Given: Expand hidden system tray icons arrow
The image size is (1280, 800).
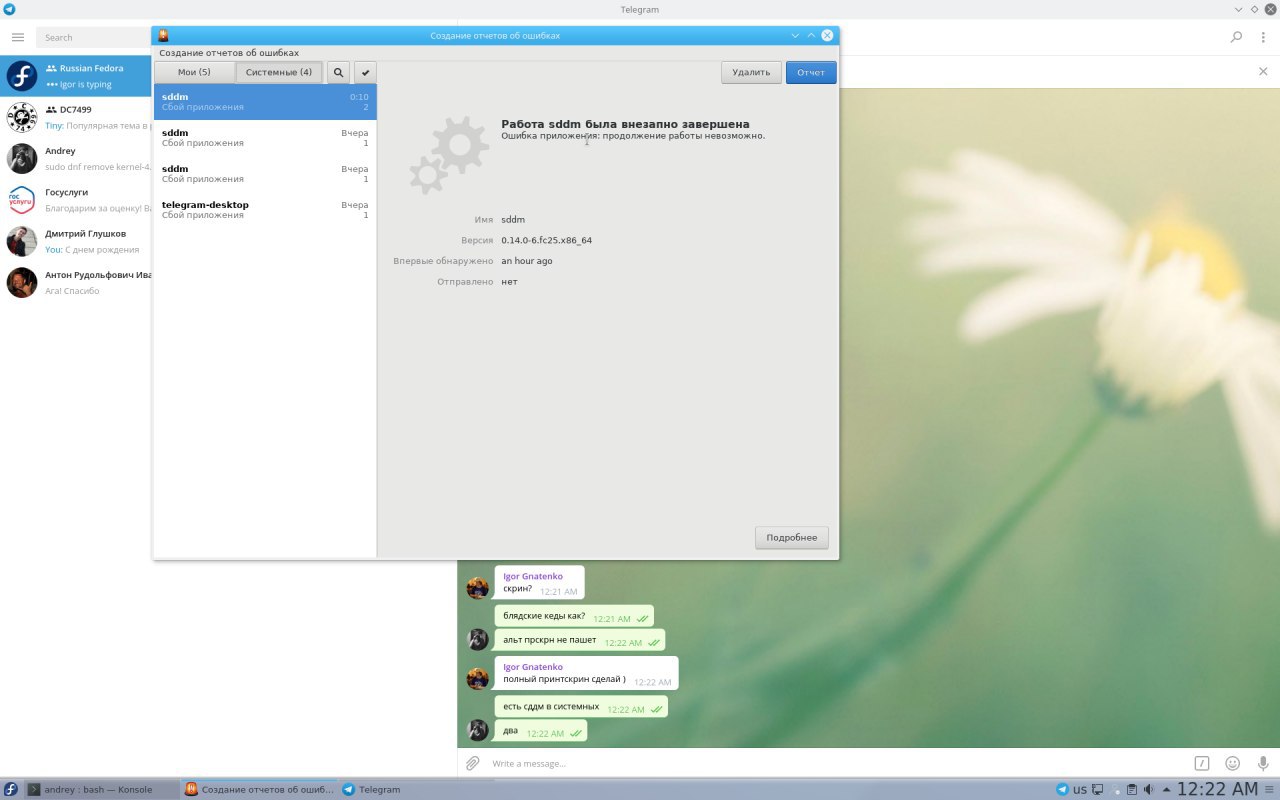Looking at the screenshot, I should [1166, 789].
